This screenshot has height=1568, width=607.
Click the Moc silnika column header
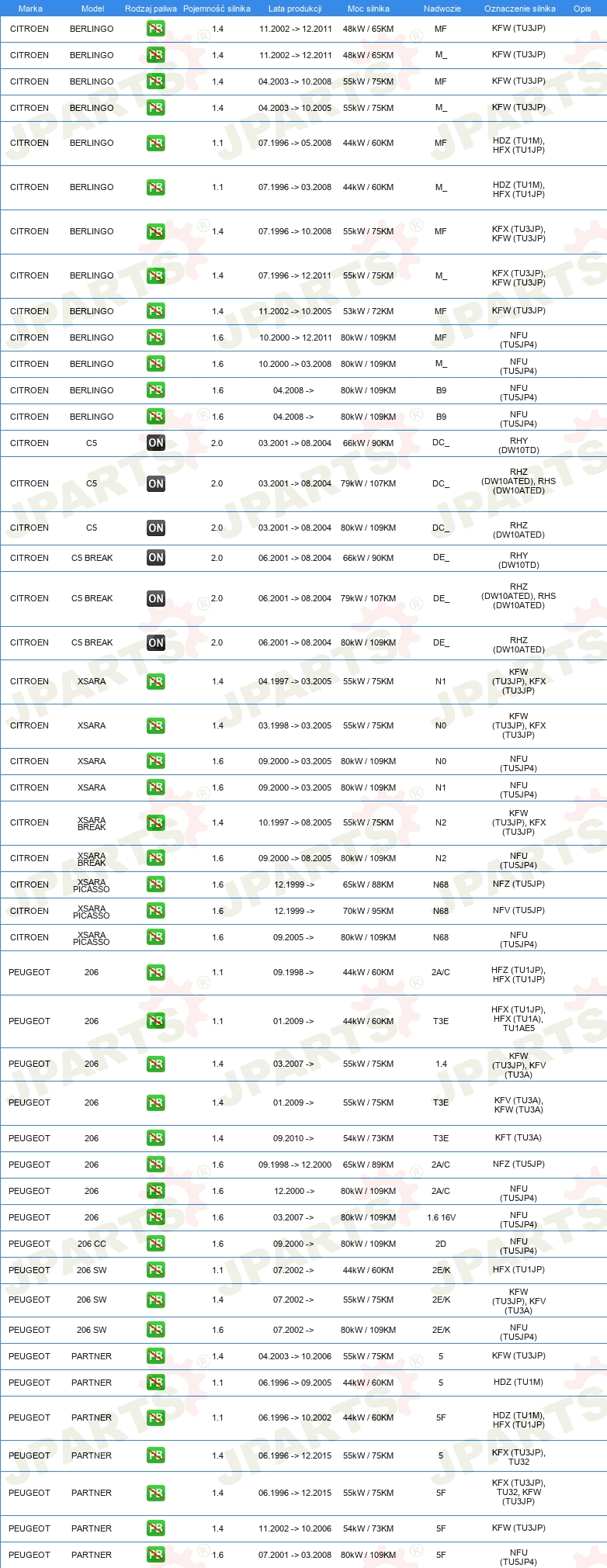tap(369, 9)
